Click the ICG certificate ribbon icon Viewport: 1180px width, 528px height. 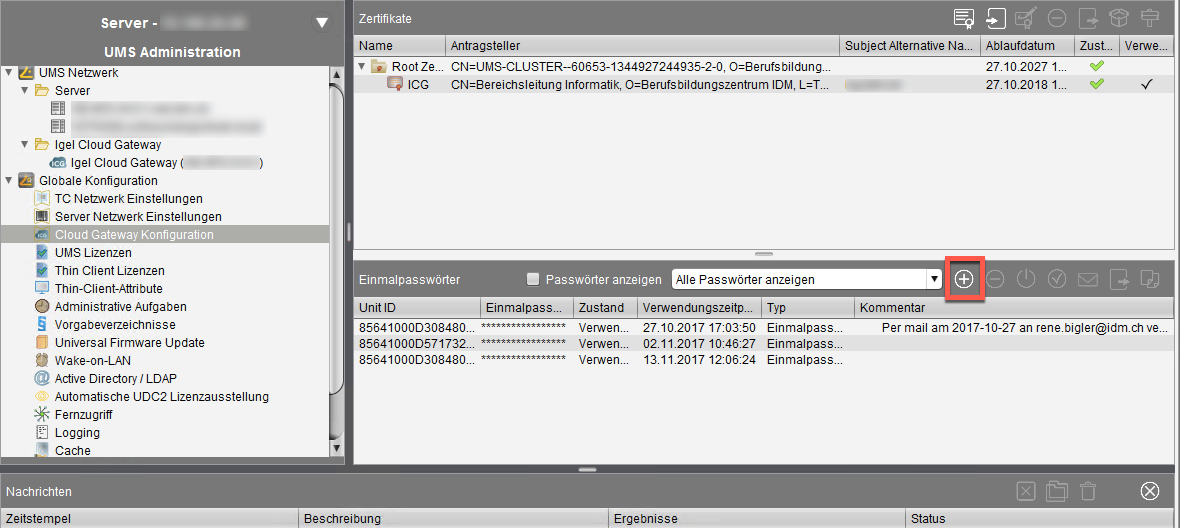coord(394,83)
